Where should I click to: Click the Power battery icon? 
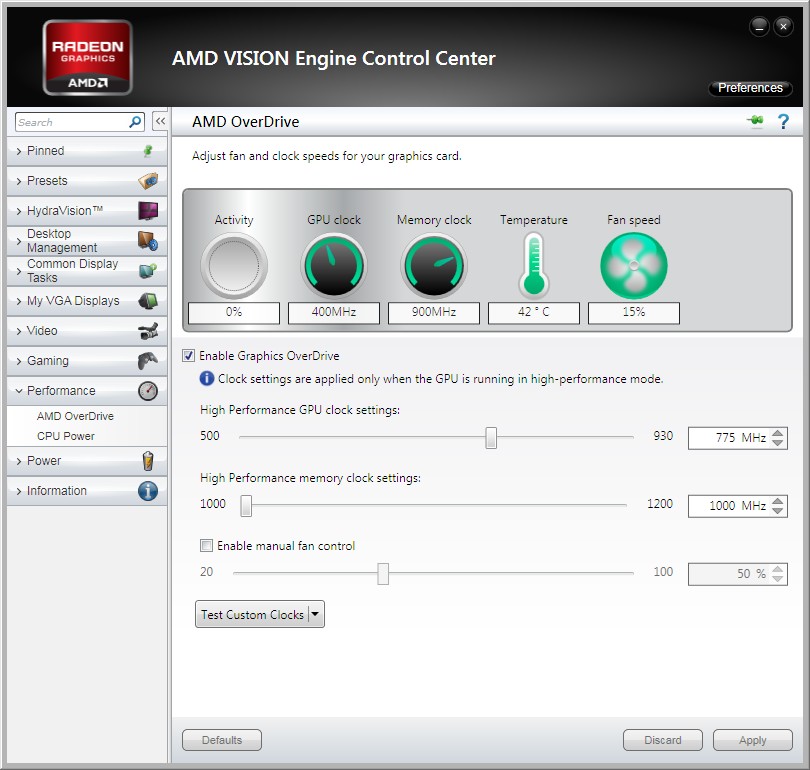click(x=148, y=461)
